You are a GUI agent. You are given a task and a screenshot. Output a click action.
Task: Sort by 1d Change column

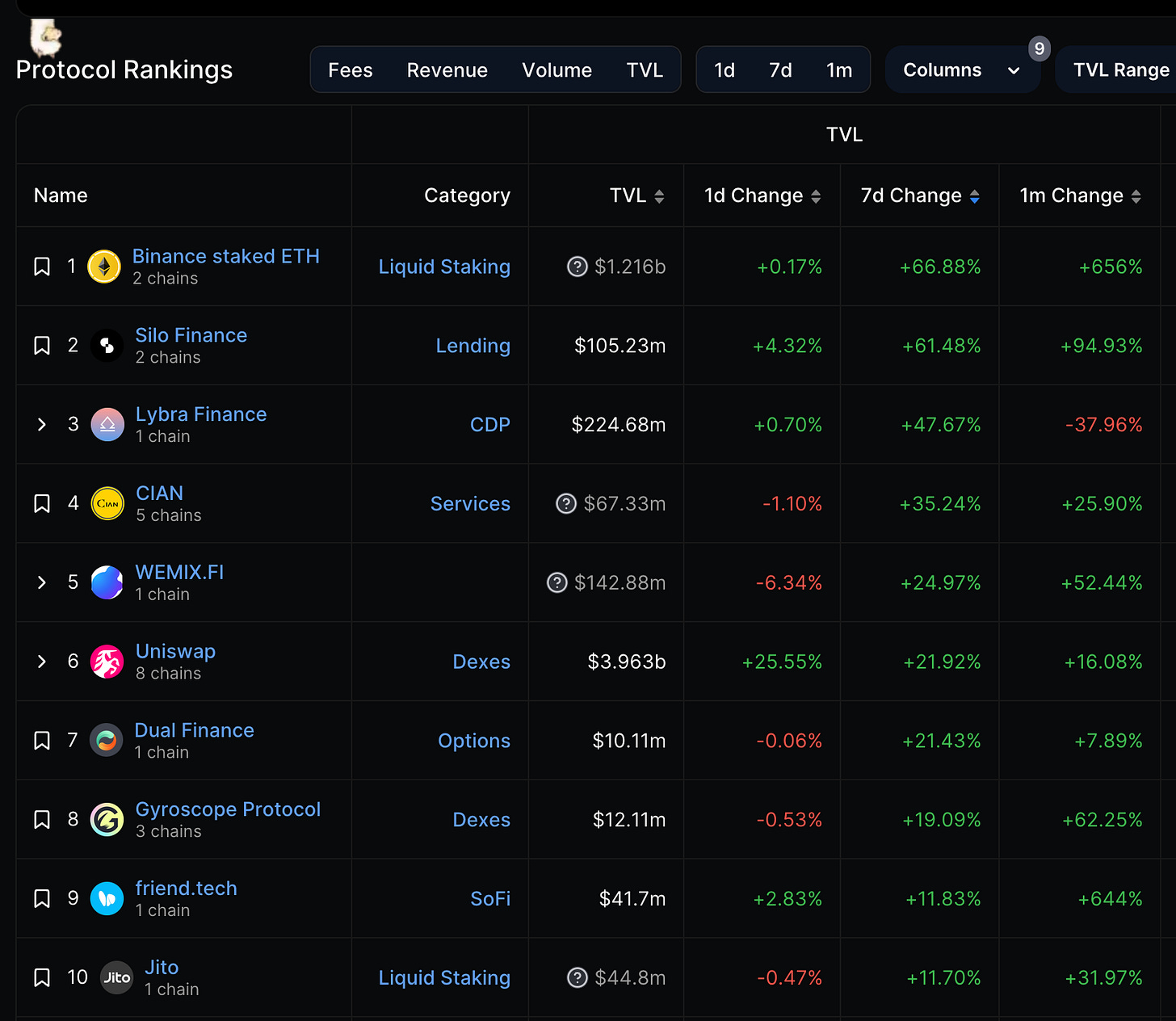(x=816, y=196)
